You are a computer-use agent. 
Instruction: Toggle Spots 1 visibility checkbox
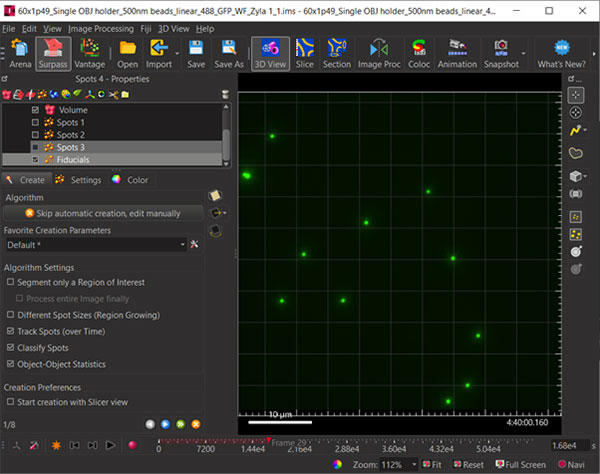(35, 122)
